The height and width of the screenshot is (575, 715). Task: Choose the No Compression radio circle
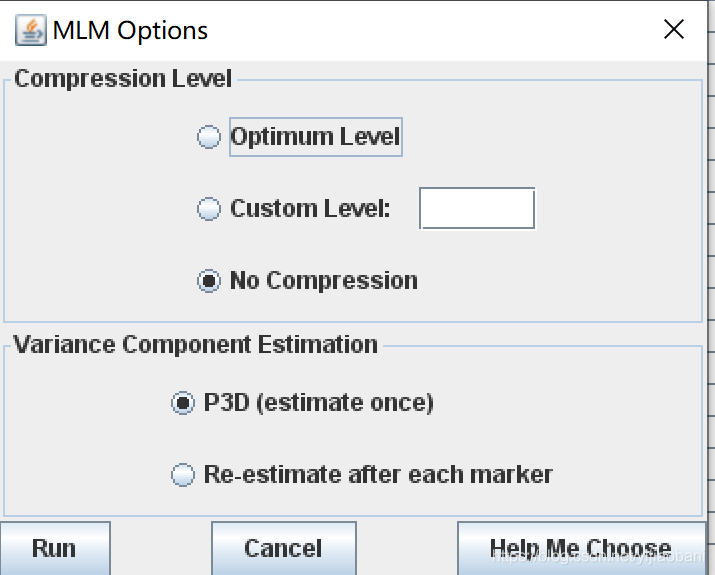click(209, 281)
